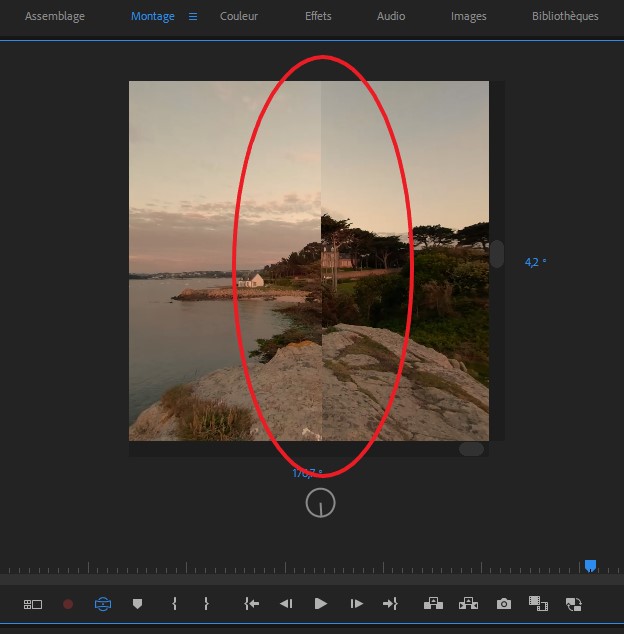Step forward one frame
The width and height of the screenshot is (624, 634).
coord(356,604)
